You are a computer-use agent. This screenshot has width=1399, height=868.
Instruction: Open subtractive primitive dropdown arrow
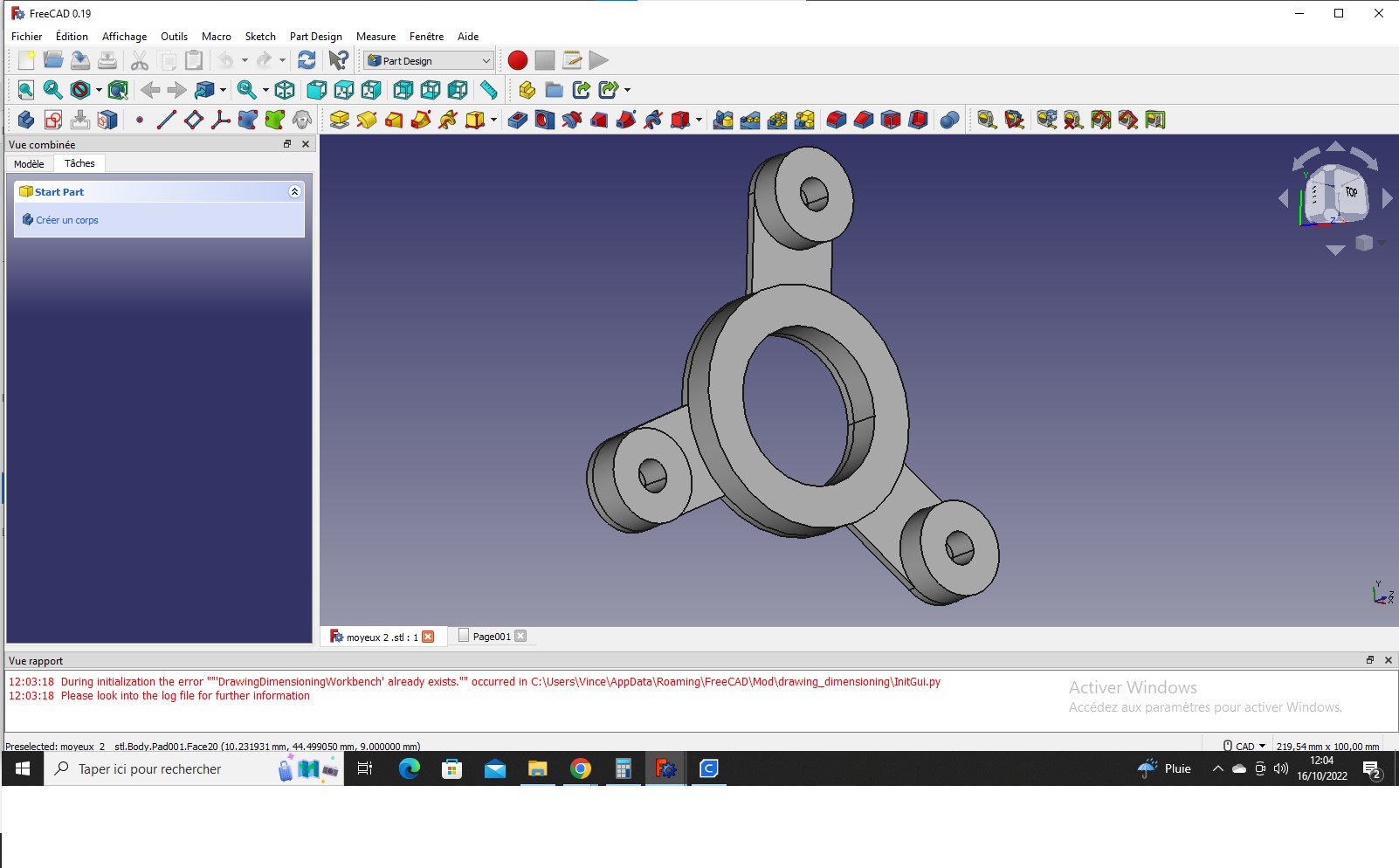tap(699, 120)
